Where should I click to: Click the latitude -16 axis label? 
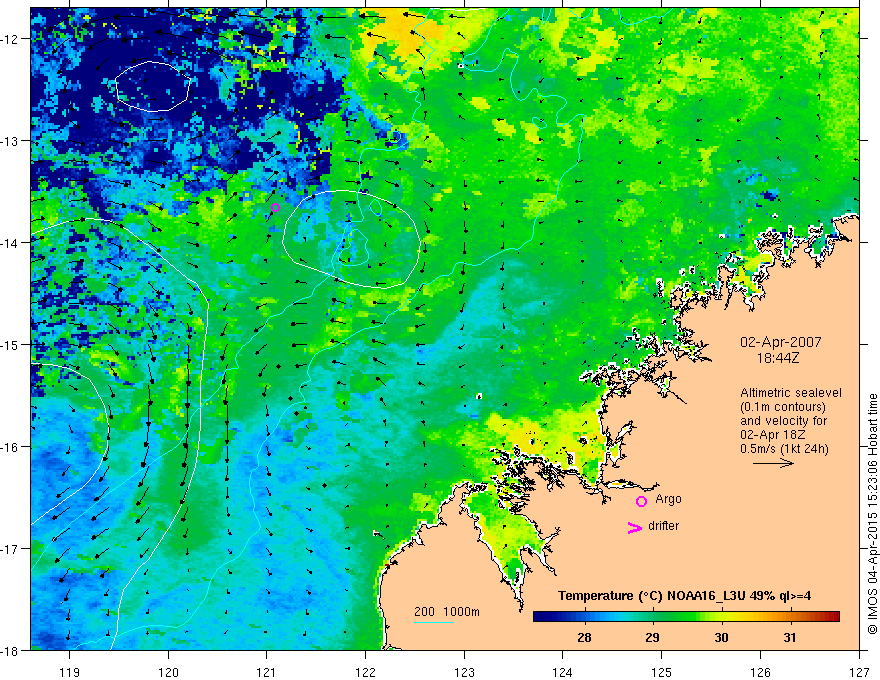point(11,447)
